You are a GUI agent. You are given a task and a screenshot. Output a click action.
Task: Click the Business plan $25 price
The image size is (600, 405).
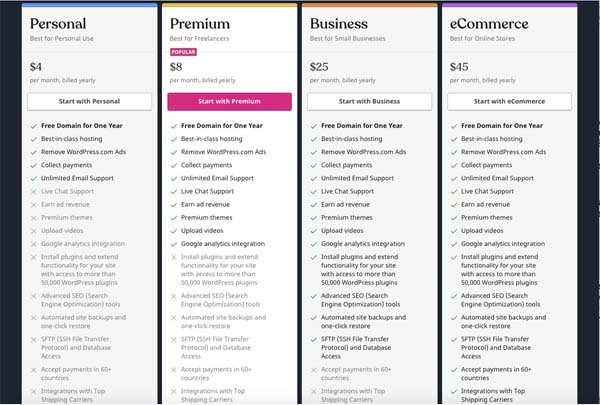pyautogui.click(x=319, y=67)
